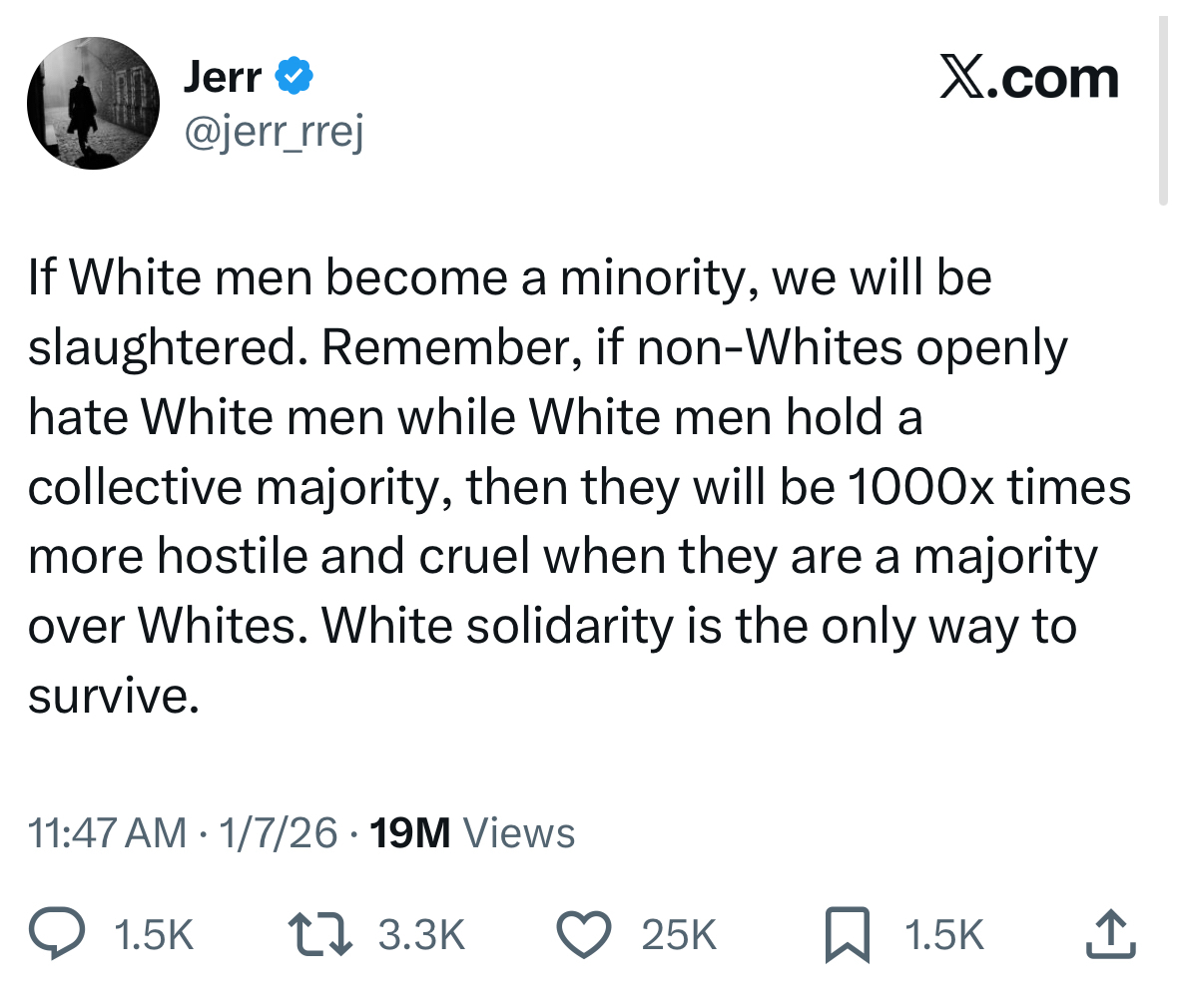Image resolution: width=1177 pixels, height=1008 pixels.
Task: Click the upload-arrow share icon
Action: pyautogui.click(x=1111, y=935)
